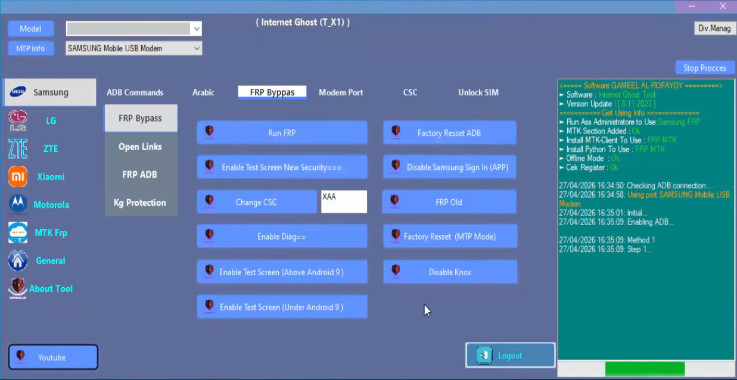Click the '{ Internet Ghost (T_X1) }' title text

(303, 23)
